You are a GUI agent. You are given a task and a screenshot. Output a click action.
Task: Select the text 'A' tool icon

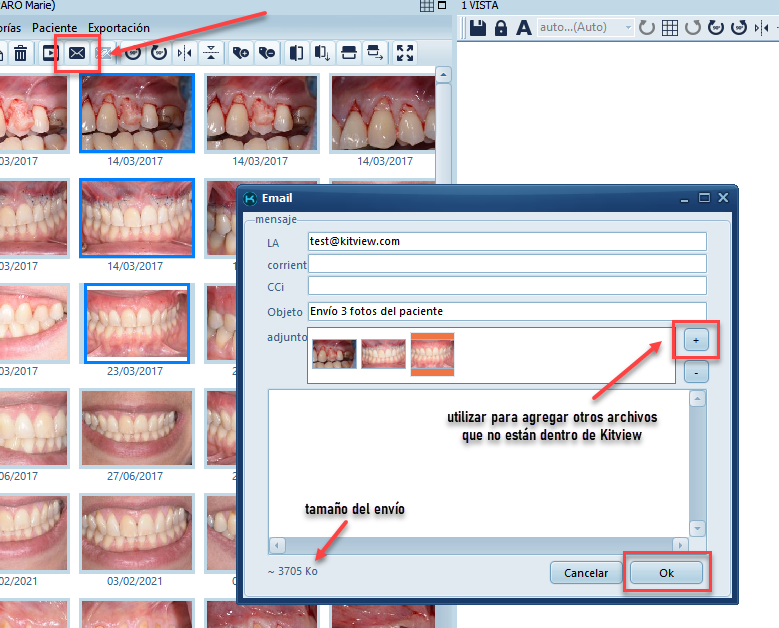(523, 28)
